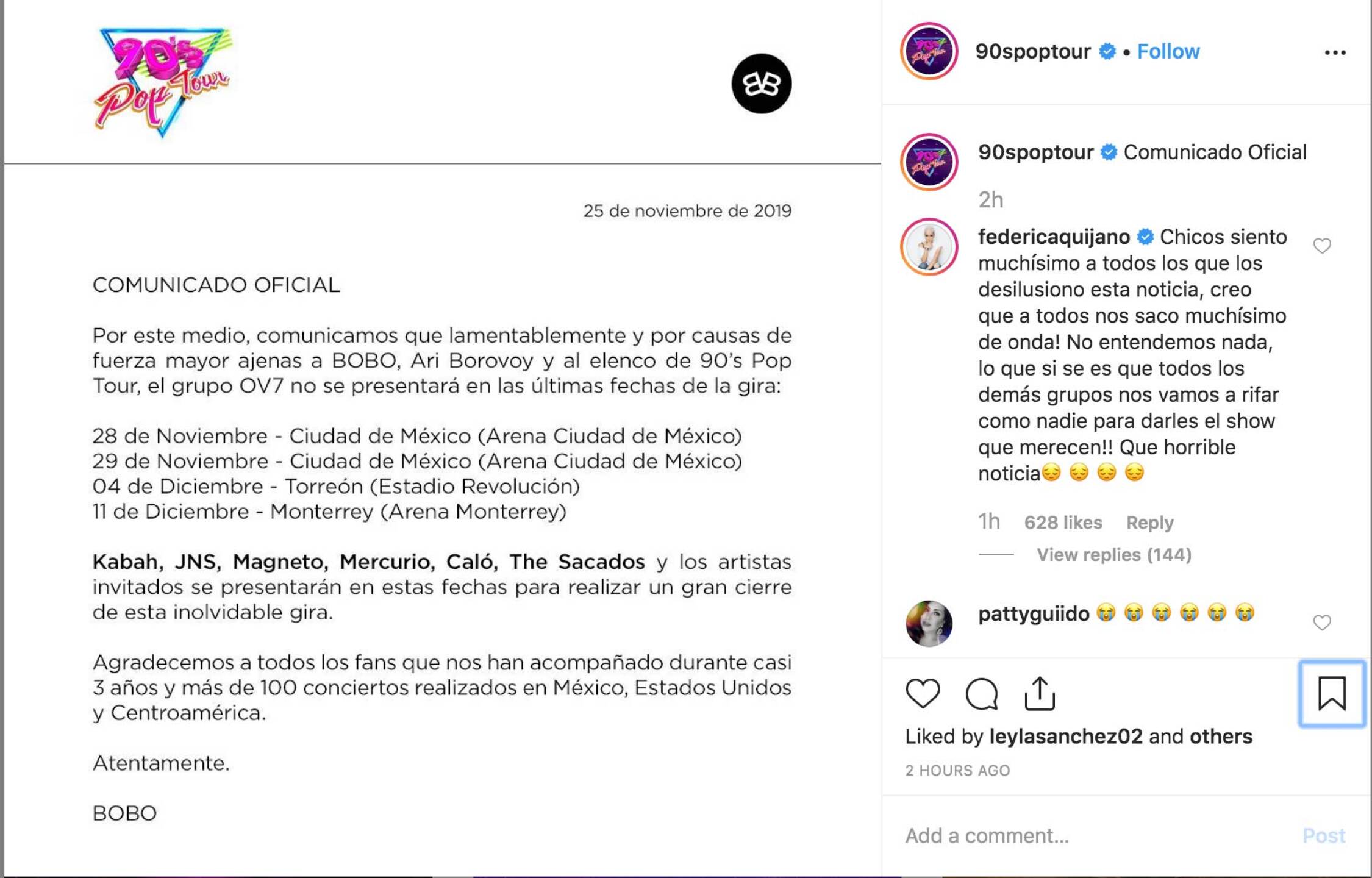Reply to federicaquijano's comment
1372x878 pixels.
click(1149, 523)
